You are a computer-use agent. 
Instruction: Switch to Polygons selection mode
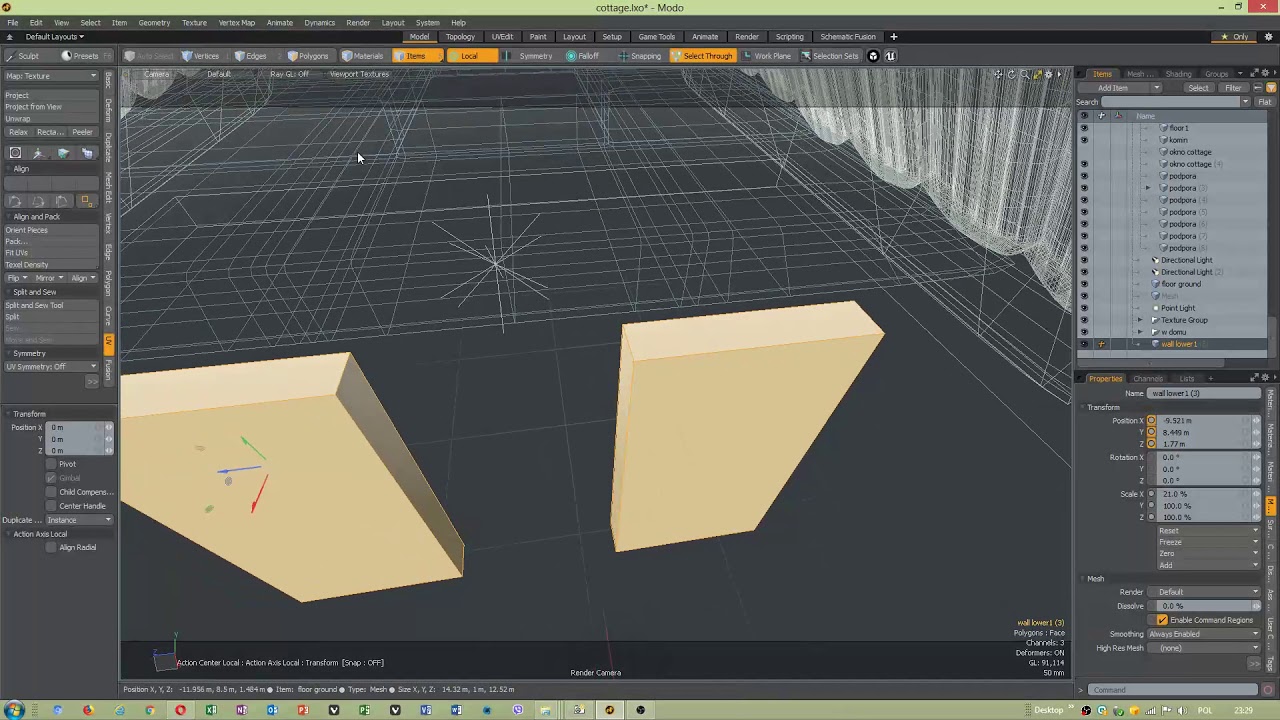point(308,56)
